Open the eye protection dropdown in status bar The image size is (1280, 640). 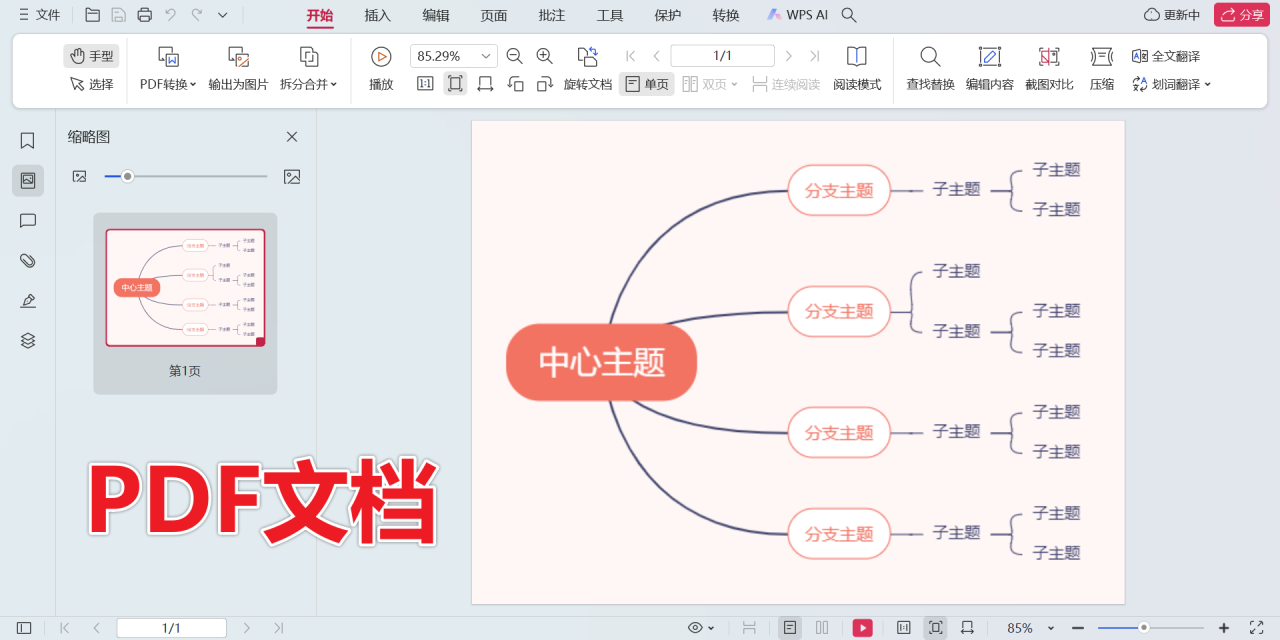pos(701,628)
